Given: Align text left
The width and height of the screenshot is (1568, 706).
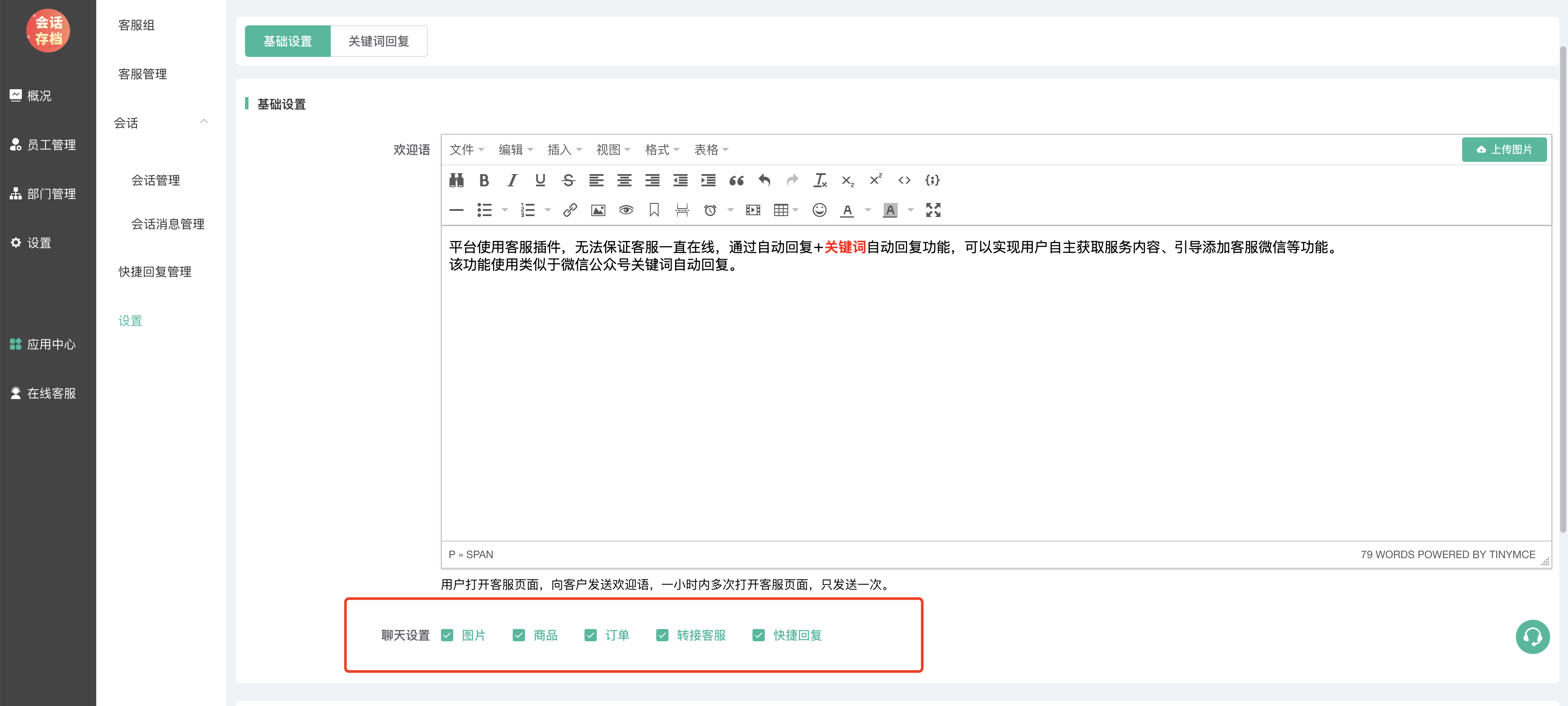Looking at the screenshot, I should coord(596,180).
